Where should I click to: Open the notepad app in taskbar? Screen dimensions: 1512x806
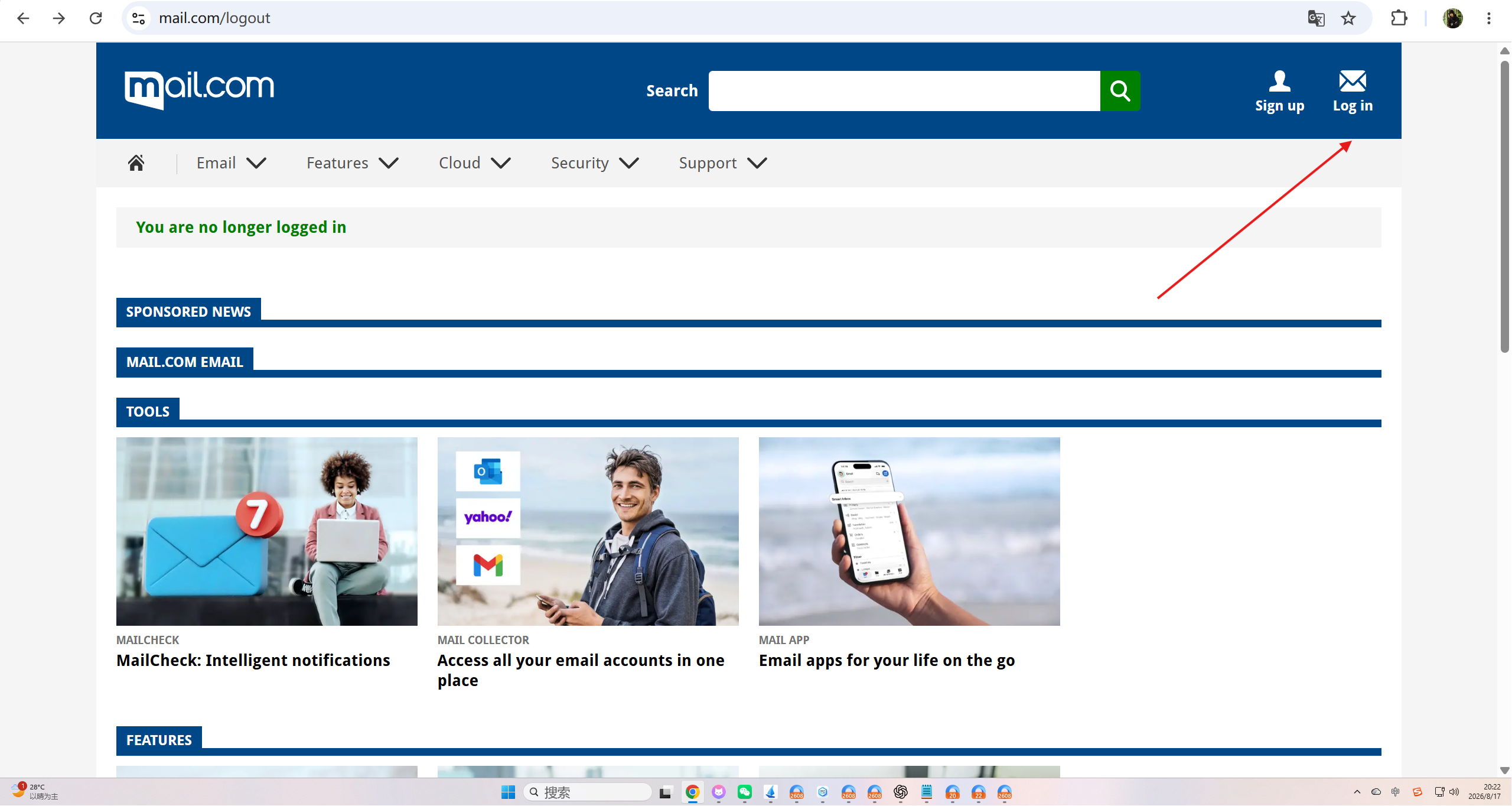click(926, 792)
